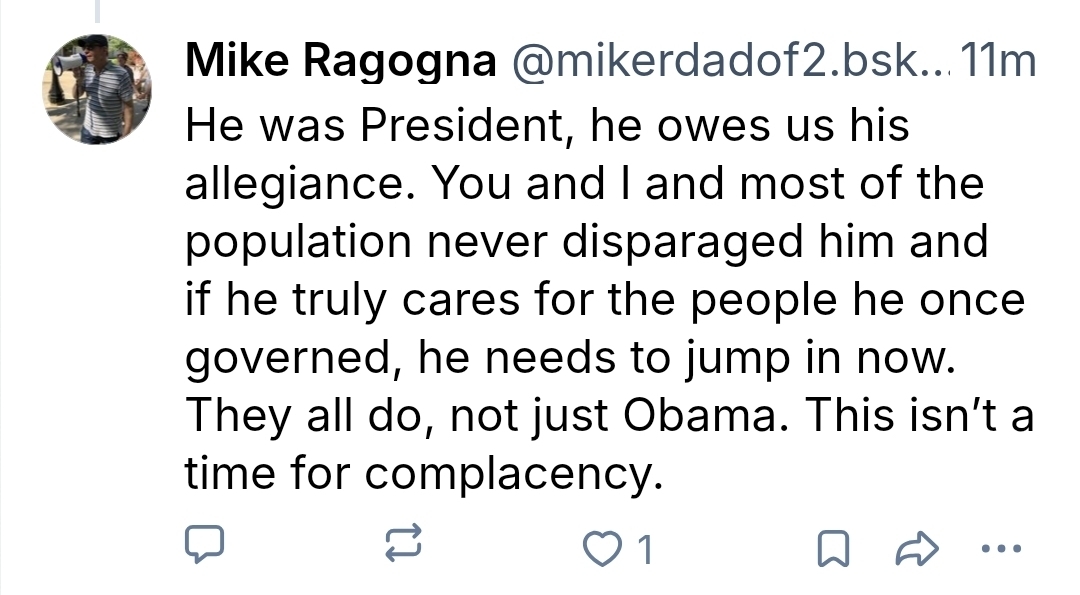The image size is (1080, 595).
Task: Click the phrase 'time for complacency'
Action: [x=423, y=473]
